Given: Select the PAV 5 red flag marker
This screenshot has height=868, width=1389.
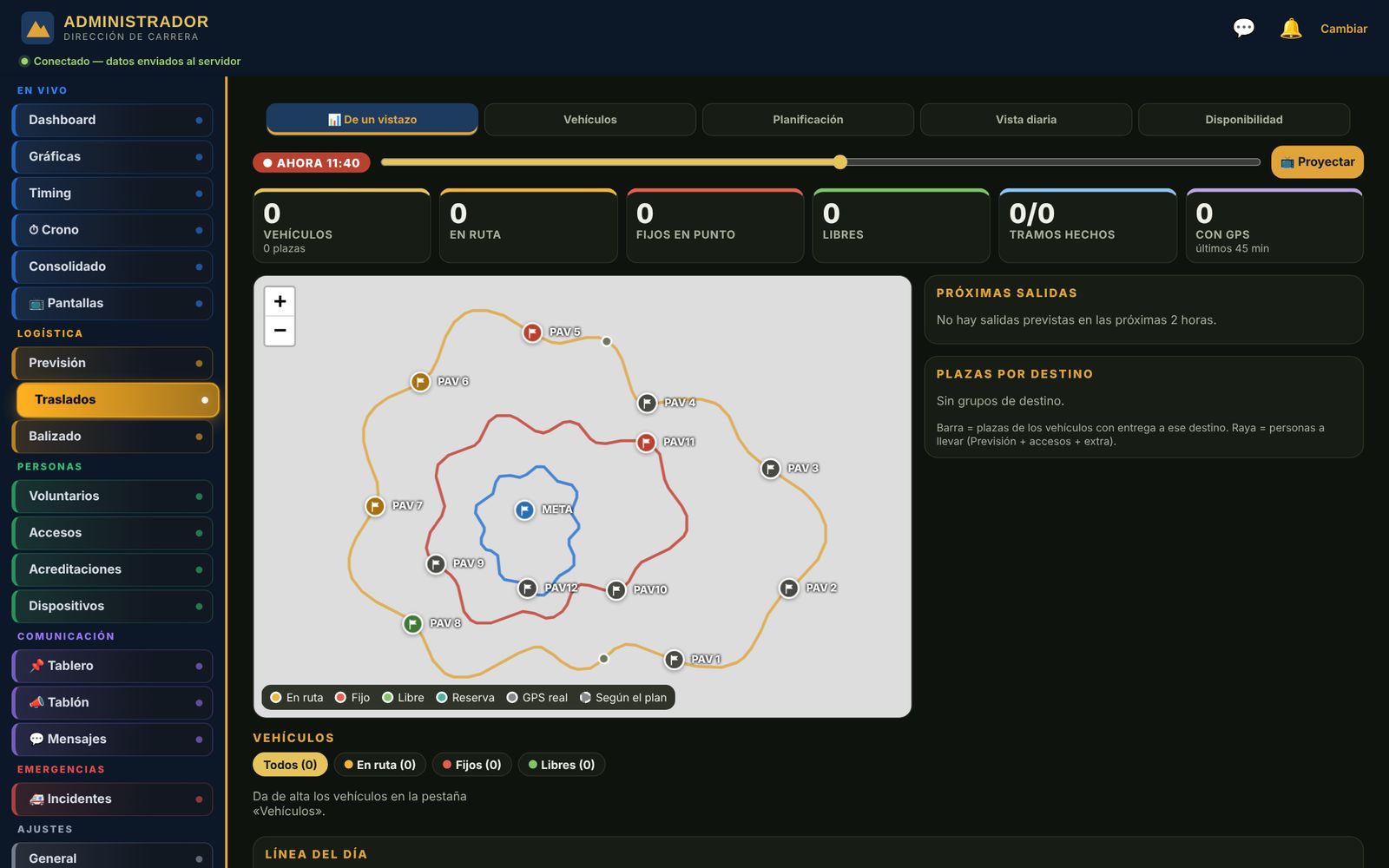Looking at the screenshot, I should click(532, 332).
